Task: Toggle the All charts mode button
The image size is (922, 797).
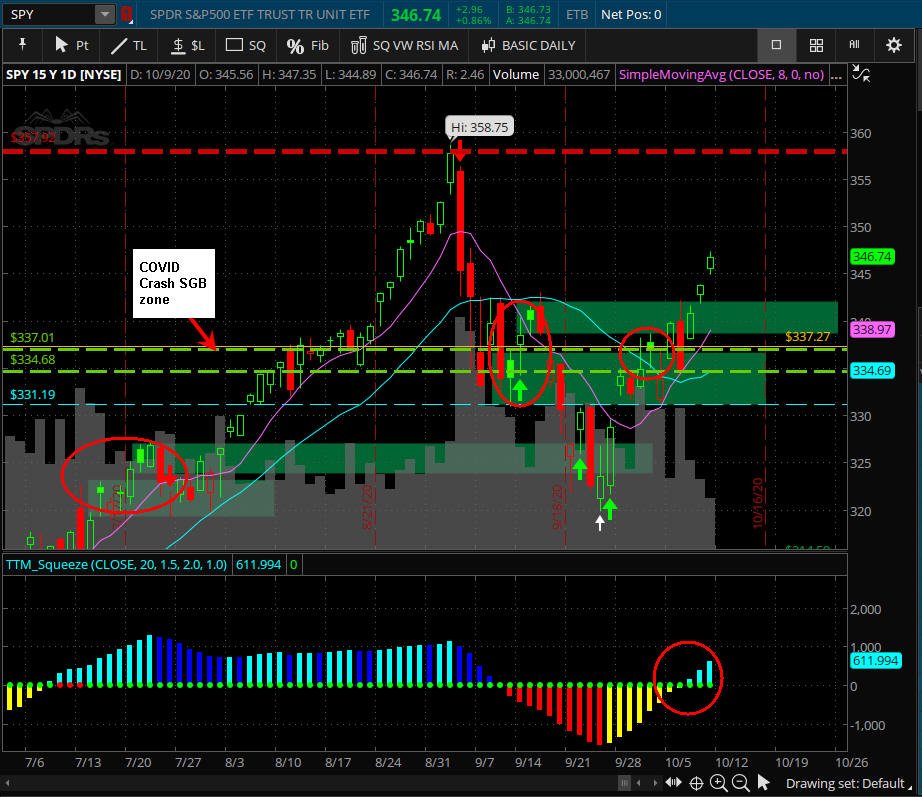Action: (x=854, y=45)
